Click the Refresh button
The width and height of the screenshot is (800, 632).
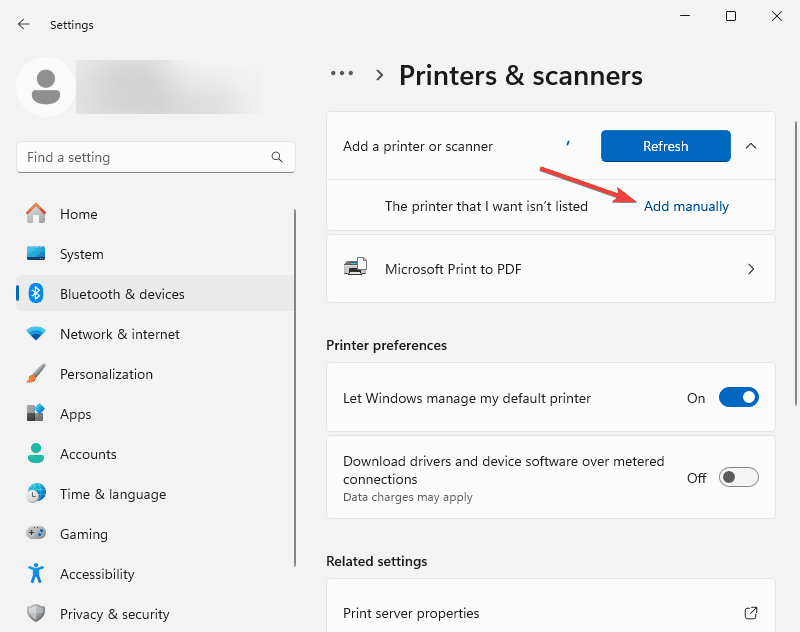coord(665,146)
